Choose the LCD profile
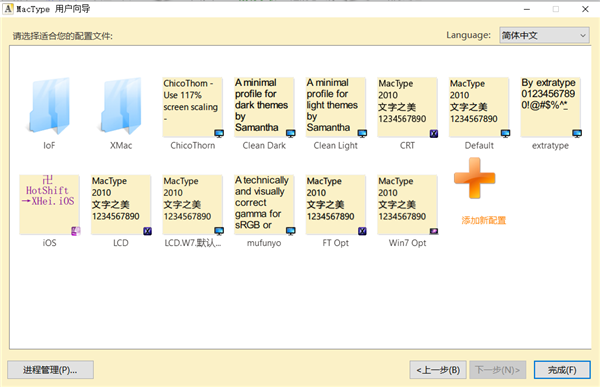600x387 pixels. tap(121, 205)
